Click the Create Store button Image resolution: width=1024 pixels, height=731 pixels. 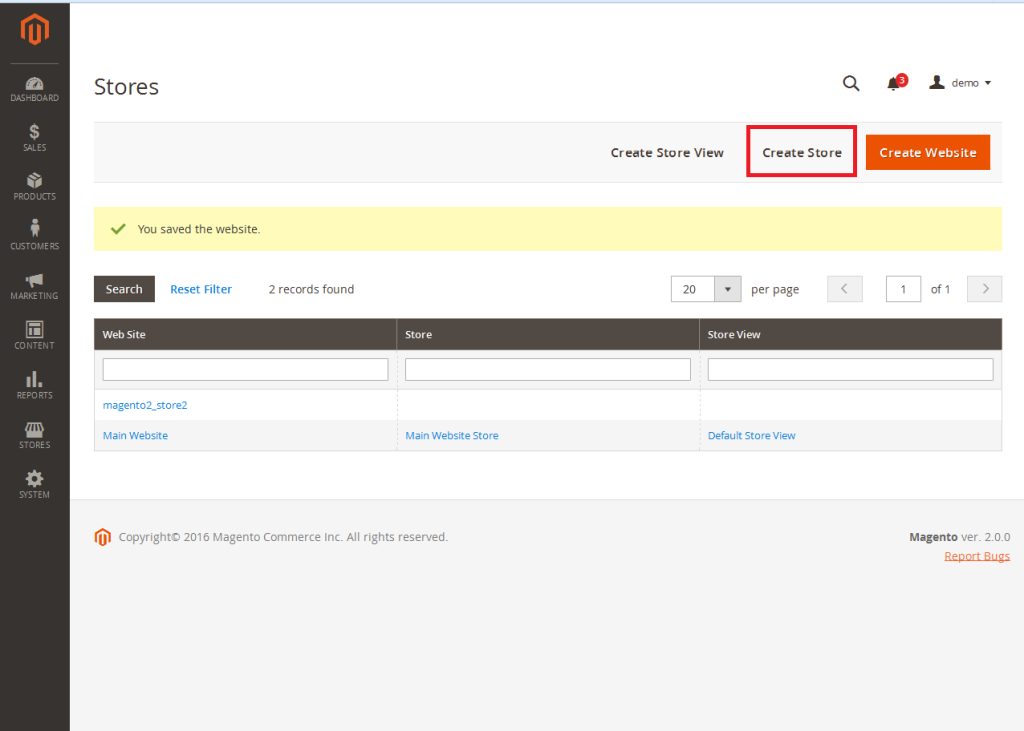coord(802,153)
